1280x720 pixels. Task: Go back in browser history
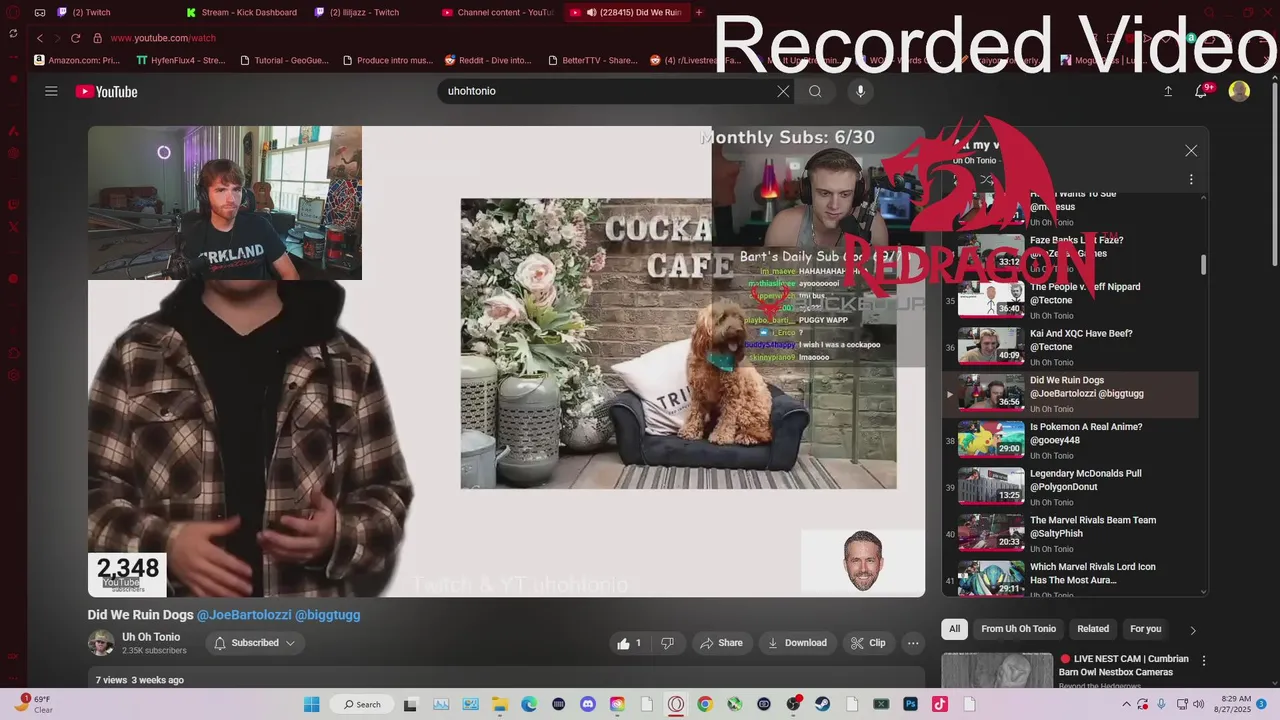point(40,38)
